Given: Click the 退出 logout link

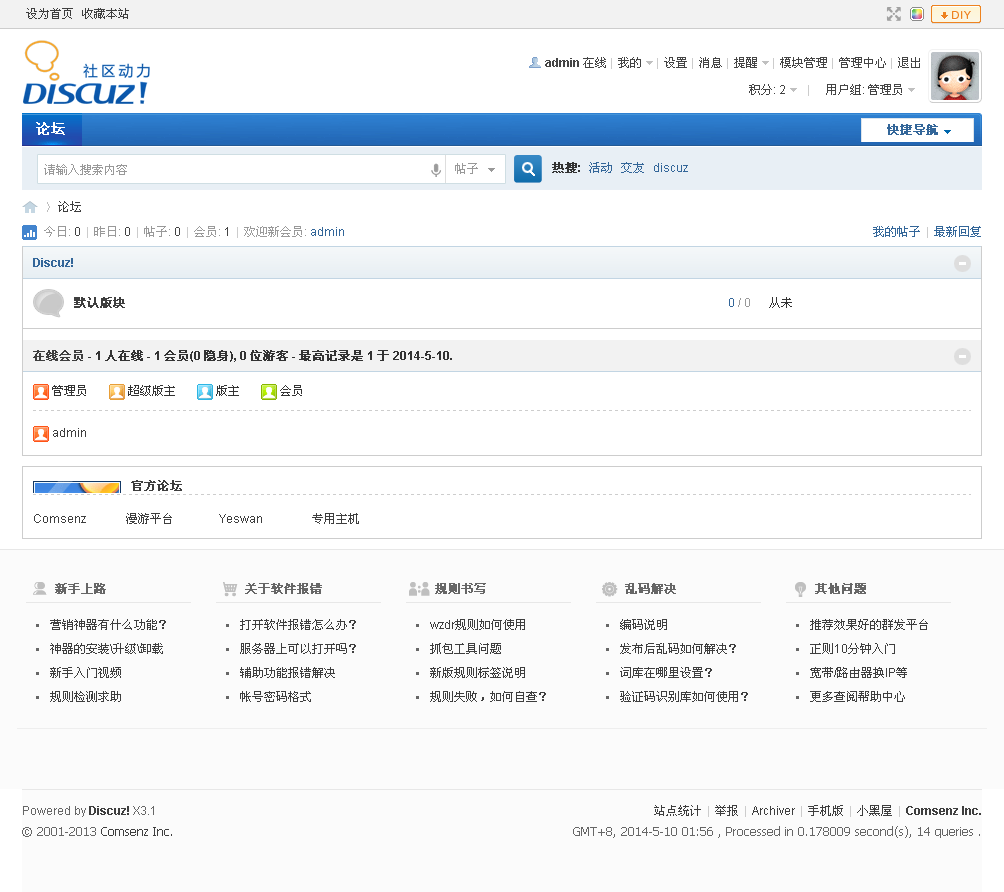Looking at the screenshot, I should [909, 62].
